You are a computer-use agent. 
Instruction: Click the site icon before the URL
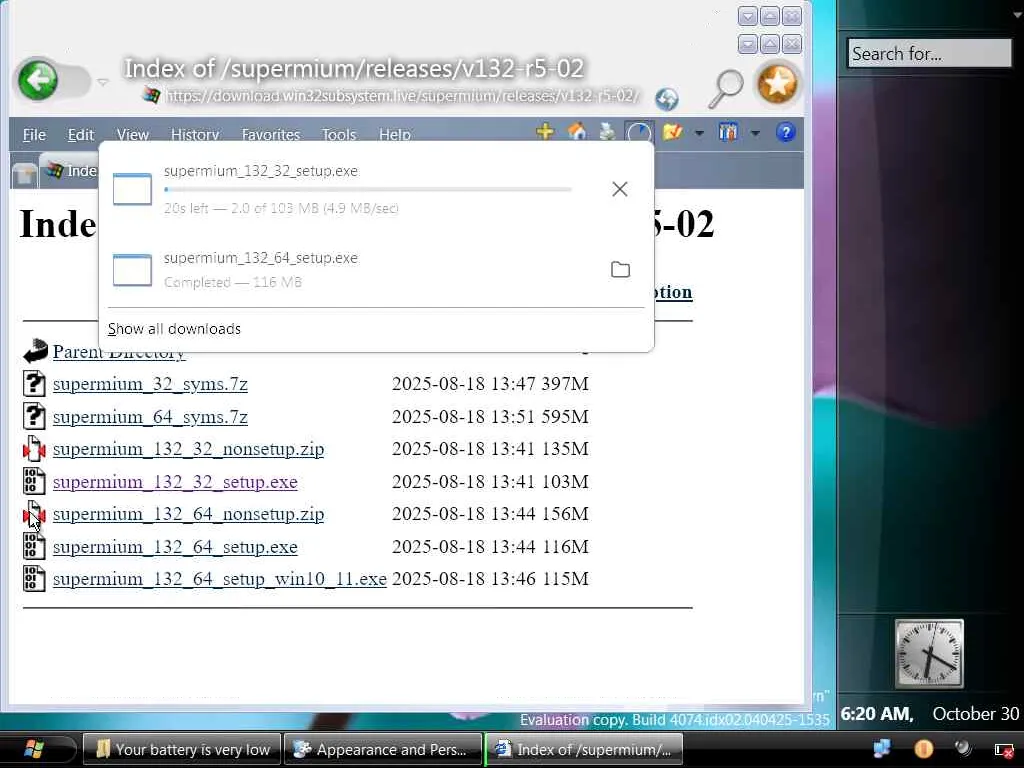point(151,95)
